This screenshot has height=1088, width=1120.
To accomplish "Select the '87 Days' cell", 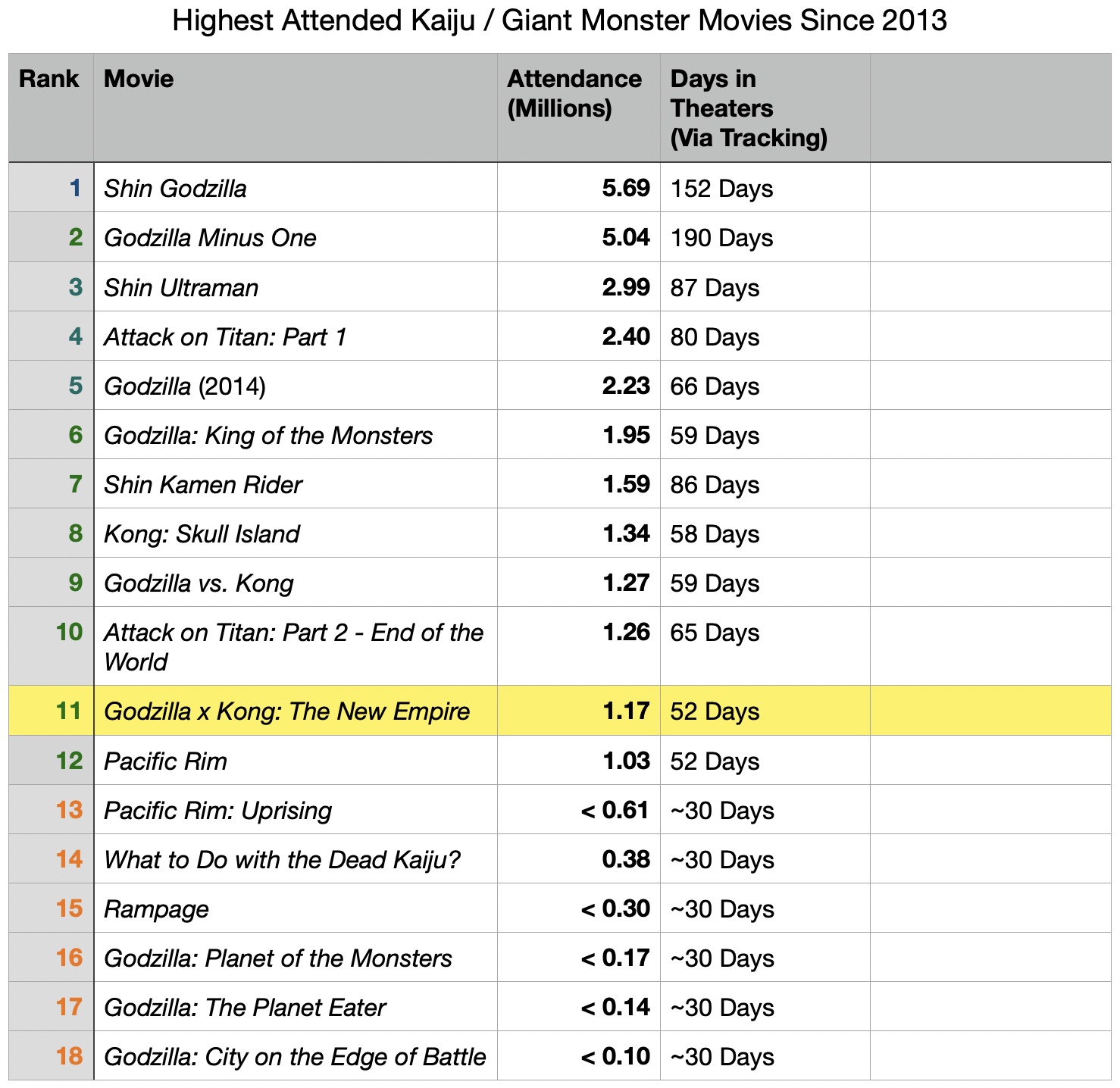I will (765, 287).
